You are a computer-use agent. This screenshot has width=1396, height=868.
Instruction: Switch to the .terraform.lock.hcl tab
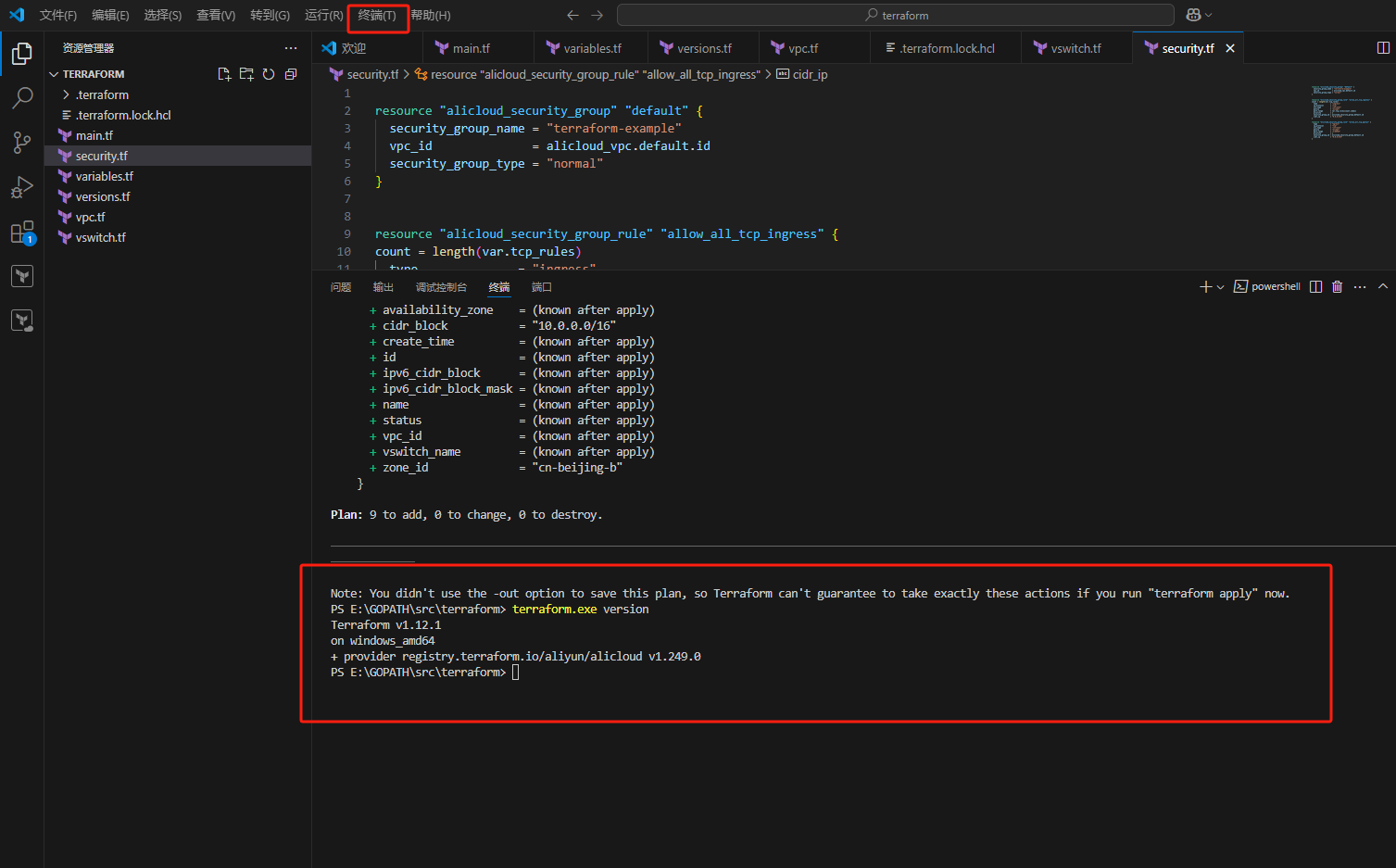pos(946,48)
